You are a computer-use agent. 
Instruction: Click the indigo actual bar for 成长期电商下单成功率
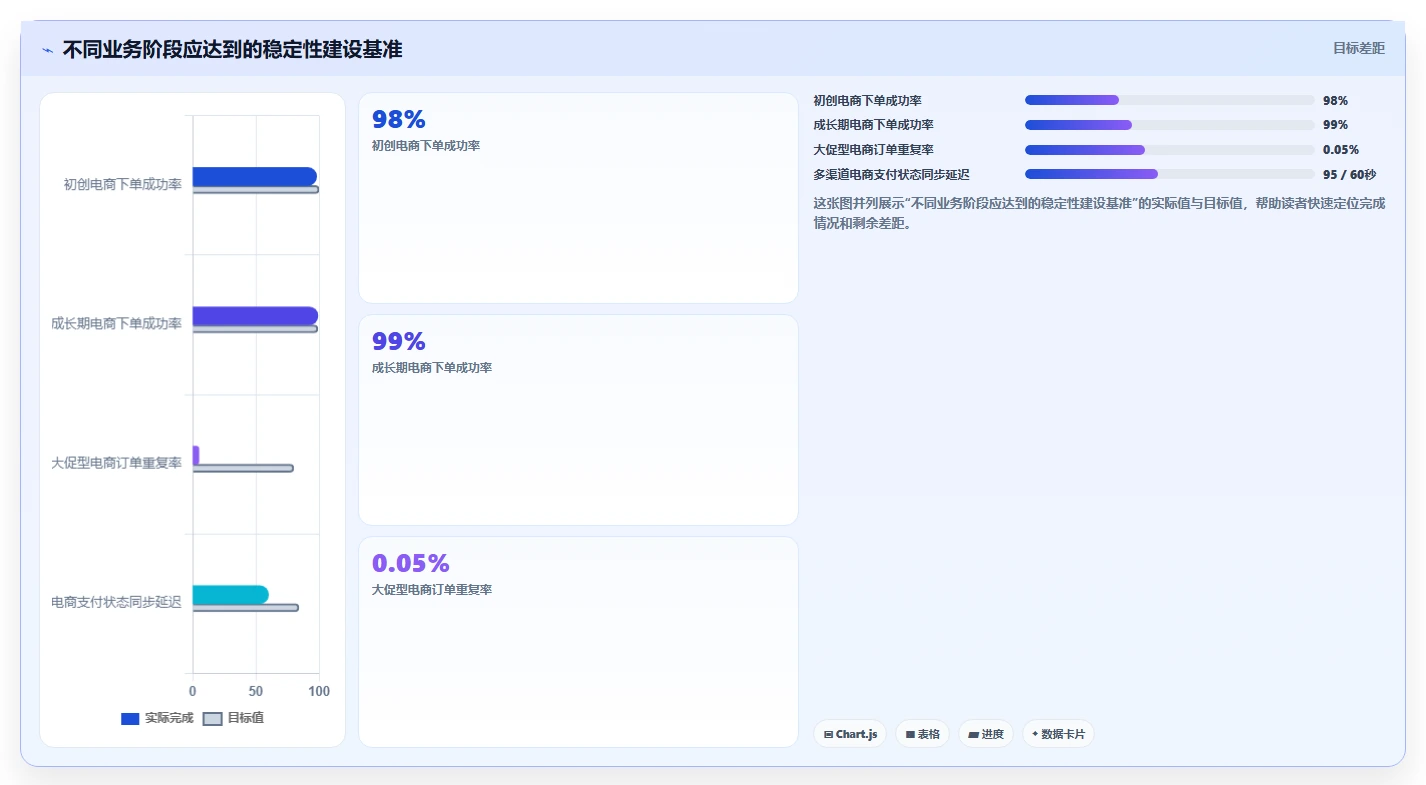tap(255, 316)
